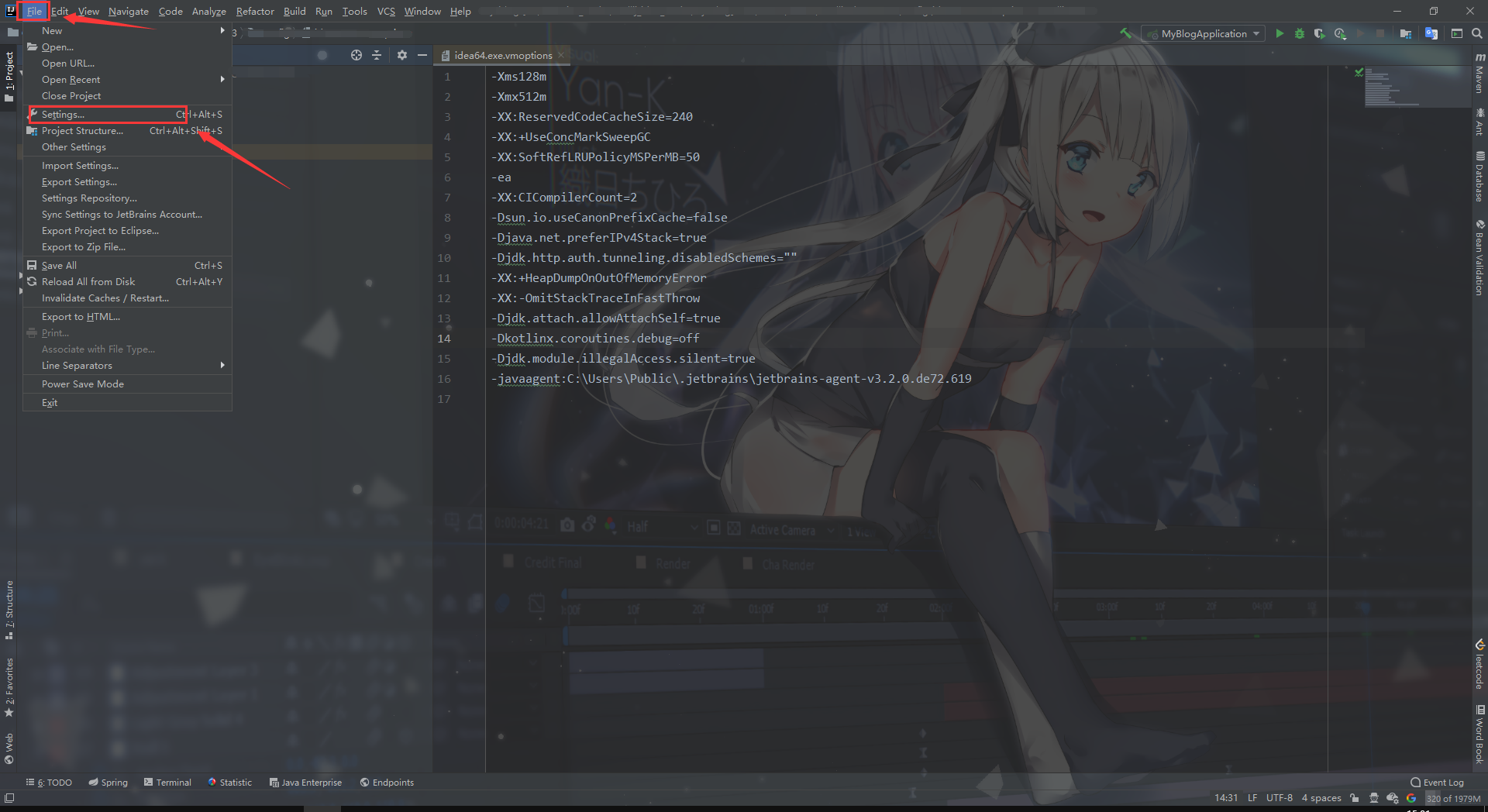This screenshot has height=812, width=1488.
Task: Run with Coverage shield icon
Action: pyautogui.click(x=1319, y=33)
